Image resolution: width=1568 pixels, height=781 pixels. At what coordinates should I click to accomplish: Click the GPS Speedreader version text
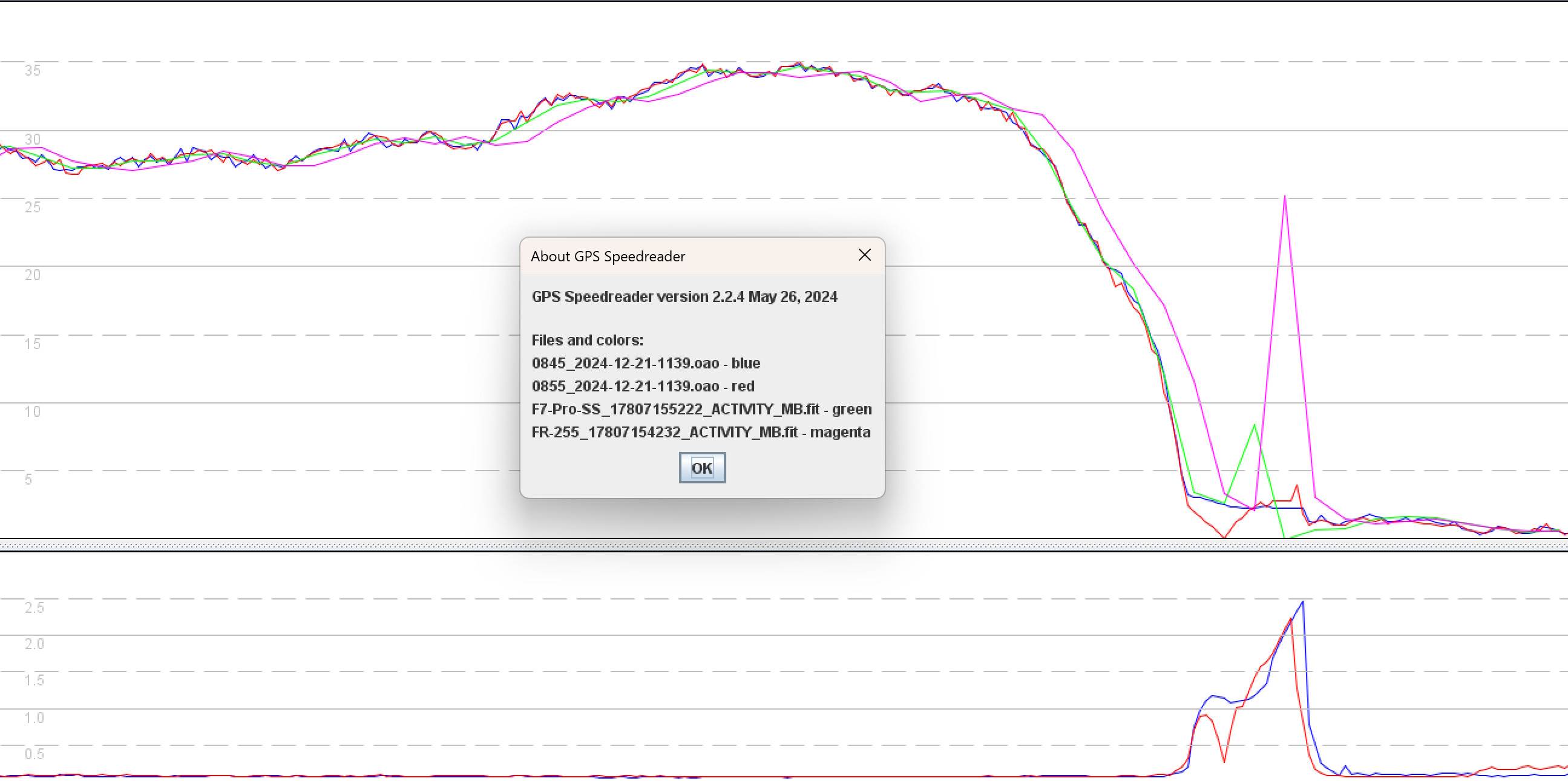[x=684, y=297]
